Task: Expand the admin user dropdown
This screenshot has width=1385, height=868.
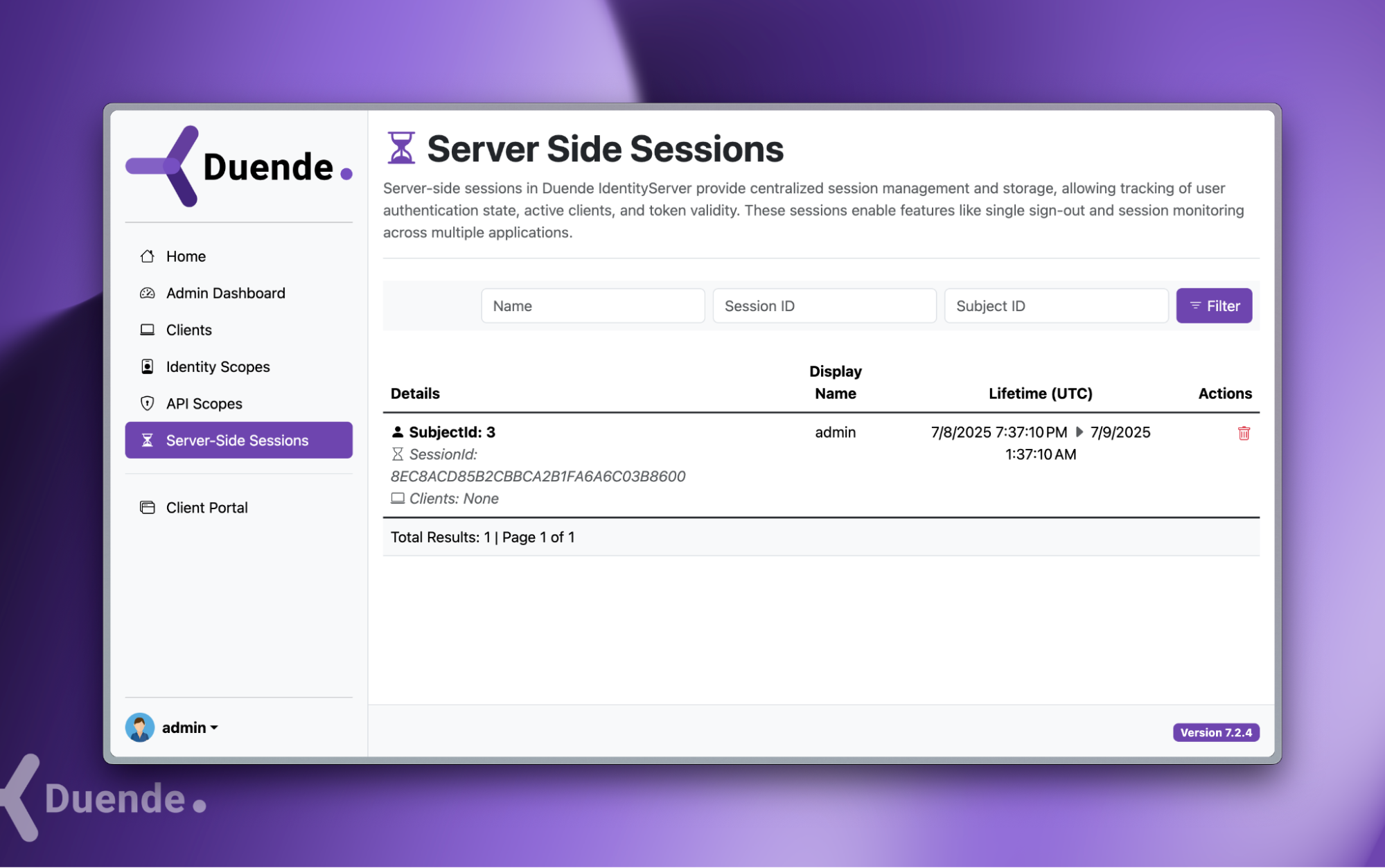Action: click(190, 727)
